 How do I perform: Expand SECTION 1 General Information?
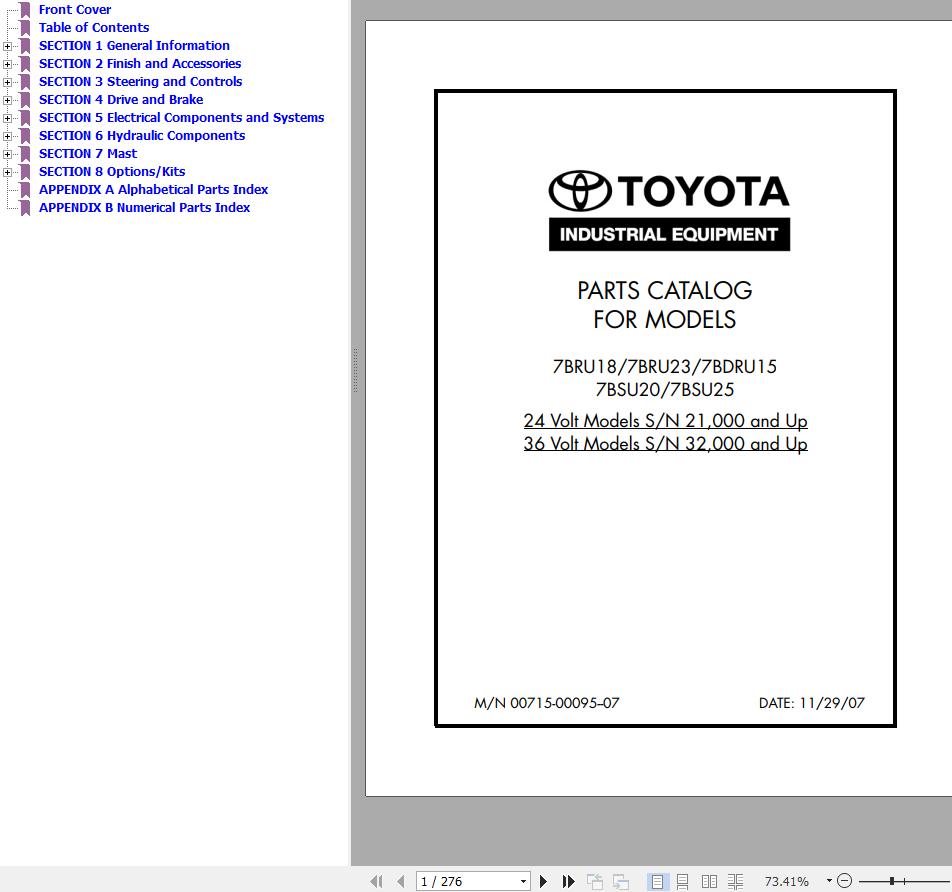[x=7, y=46]
